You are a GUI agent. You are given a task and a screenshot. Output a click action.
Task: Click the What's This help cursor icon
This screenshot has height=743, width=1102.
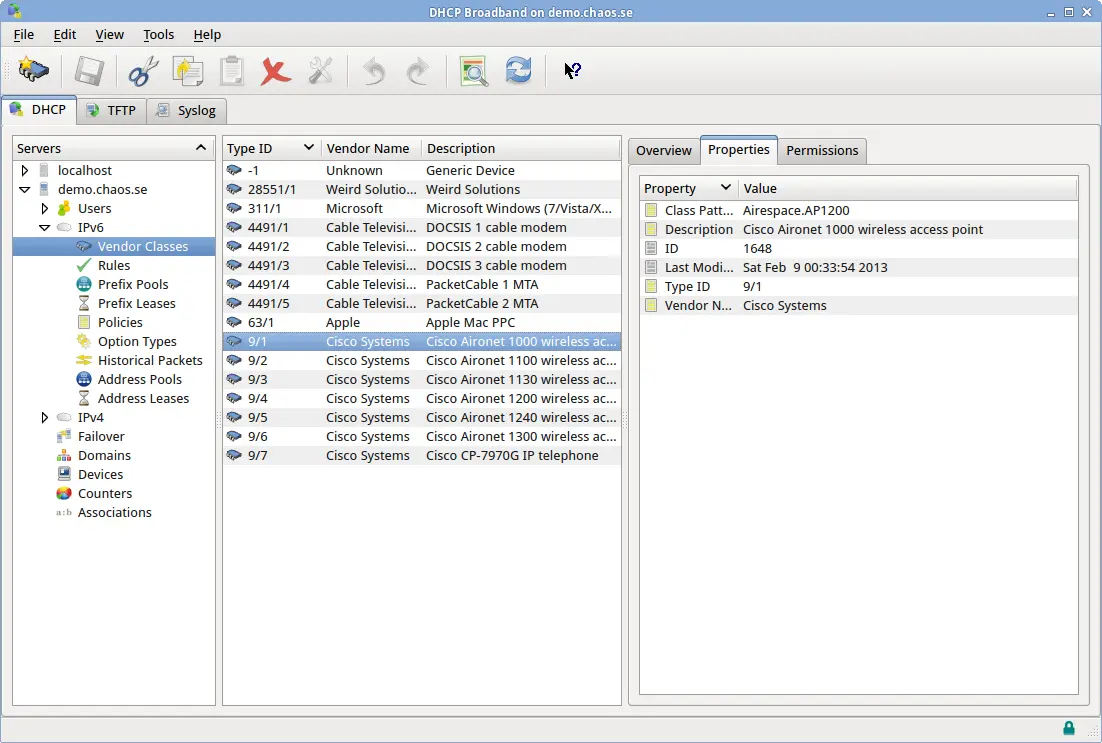click(572, 71)
